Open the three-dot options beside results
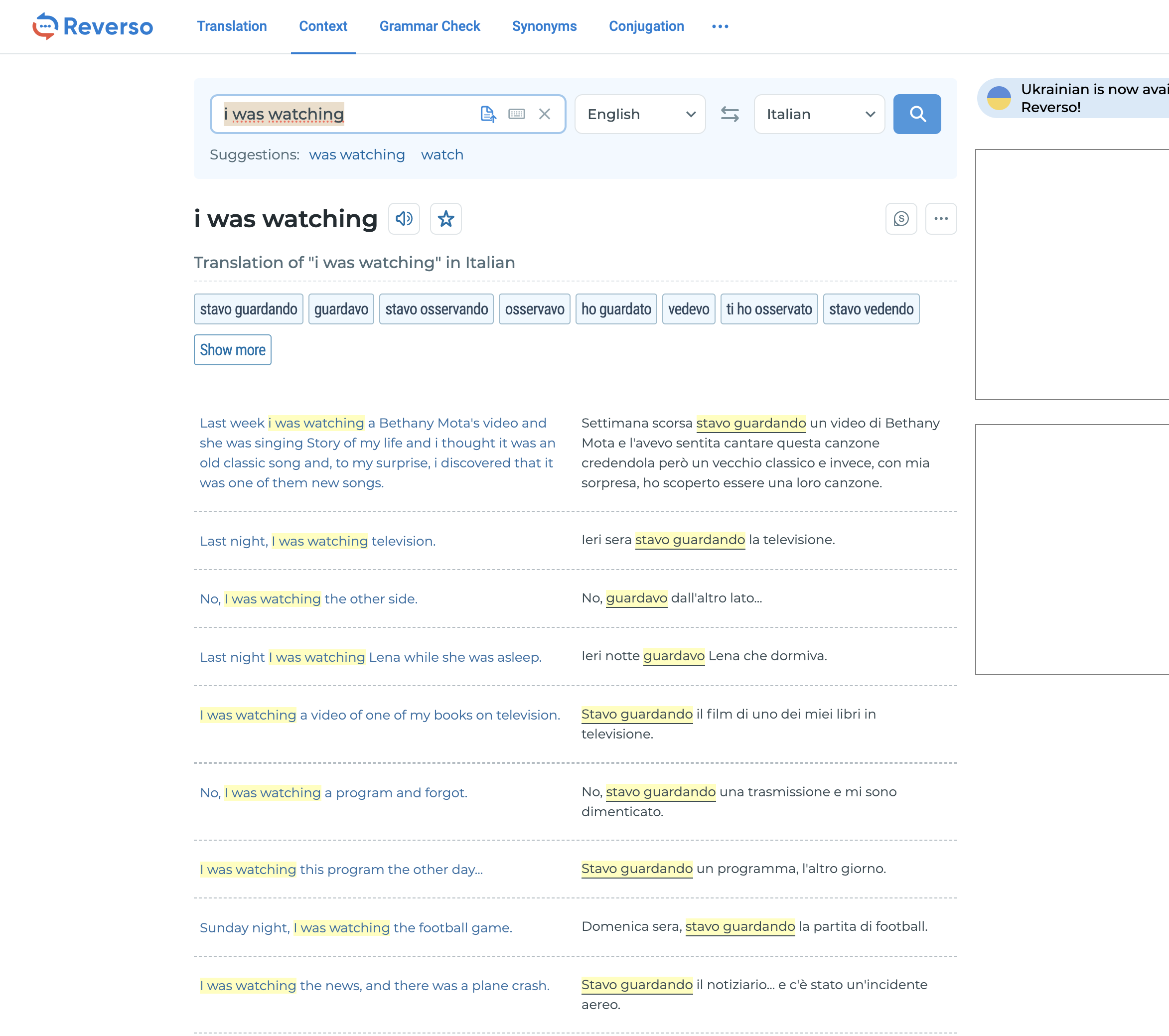This screenshot has width=1169, height=1036. click(x=941, y=219)
